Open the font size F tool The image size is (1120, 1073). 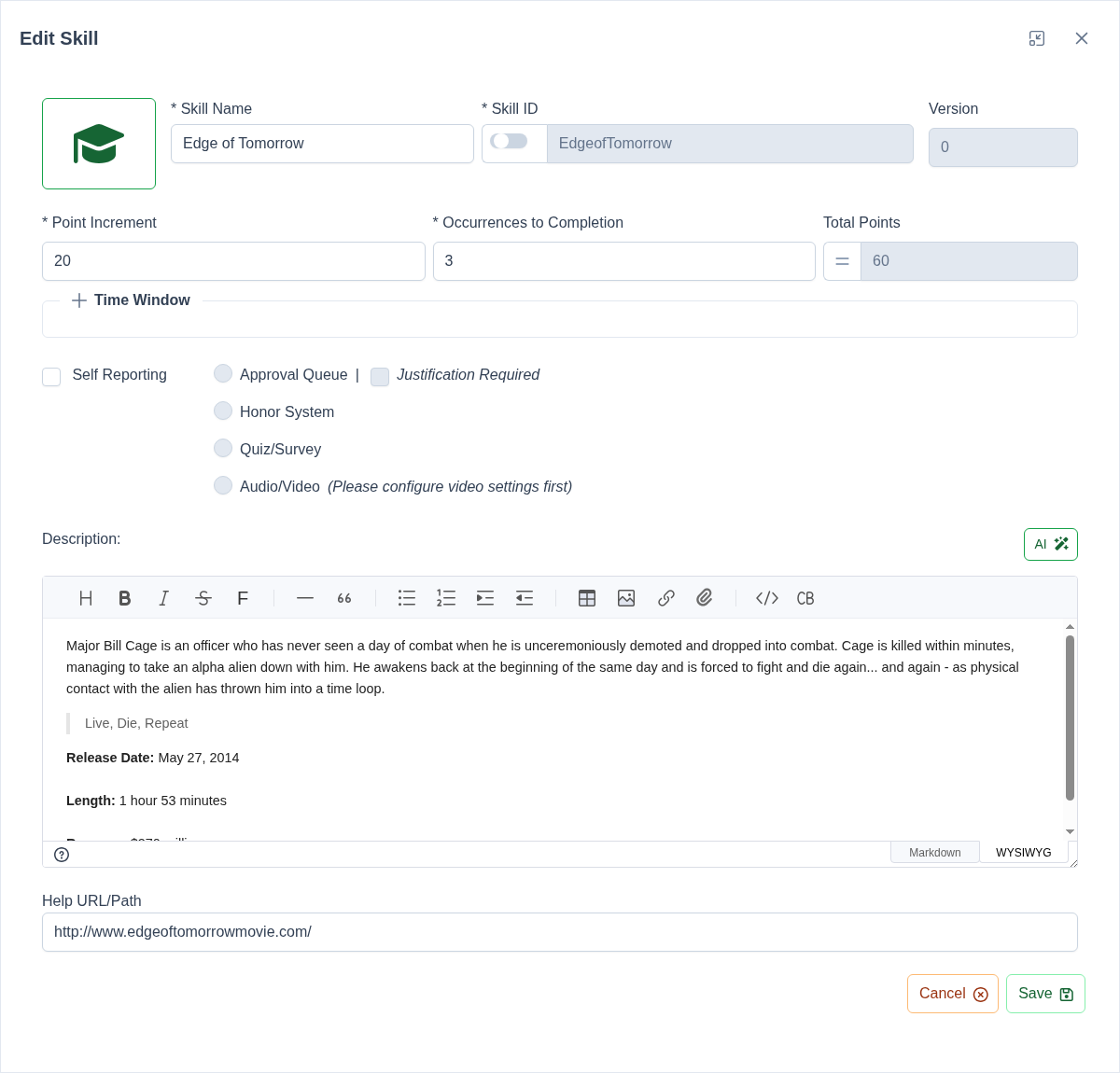tap(243, 598)
